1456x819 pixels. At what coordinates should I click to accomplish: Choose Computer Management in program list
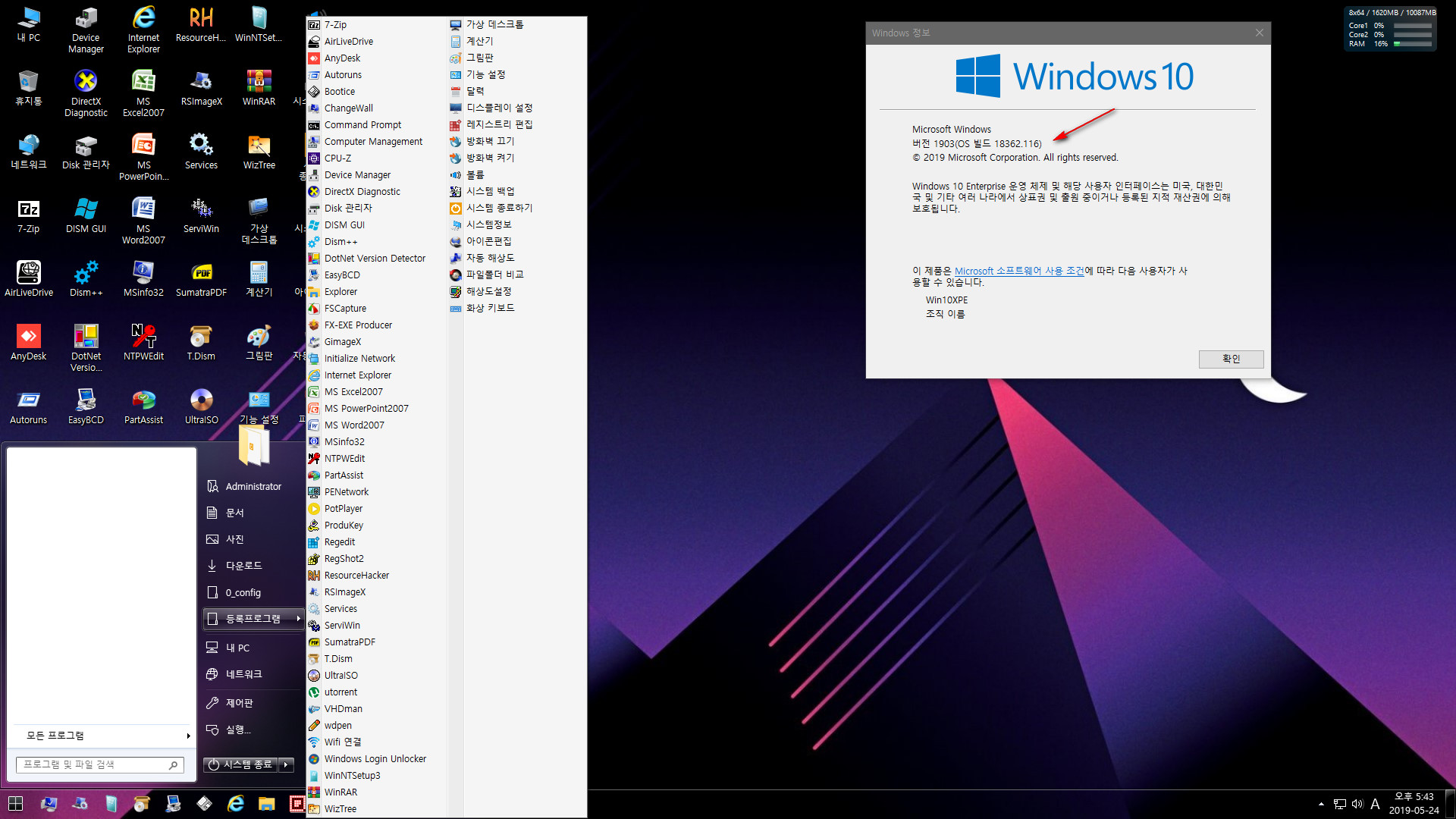click(376, 142)
